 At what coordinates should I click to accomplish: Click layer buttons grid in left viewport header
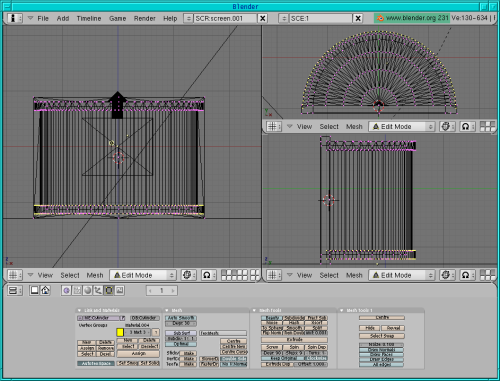[240, 275]
